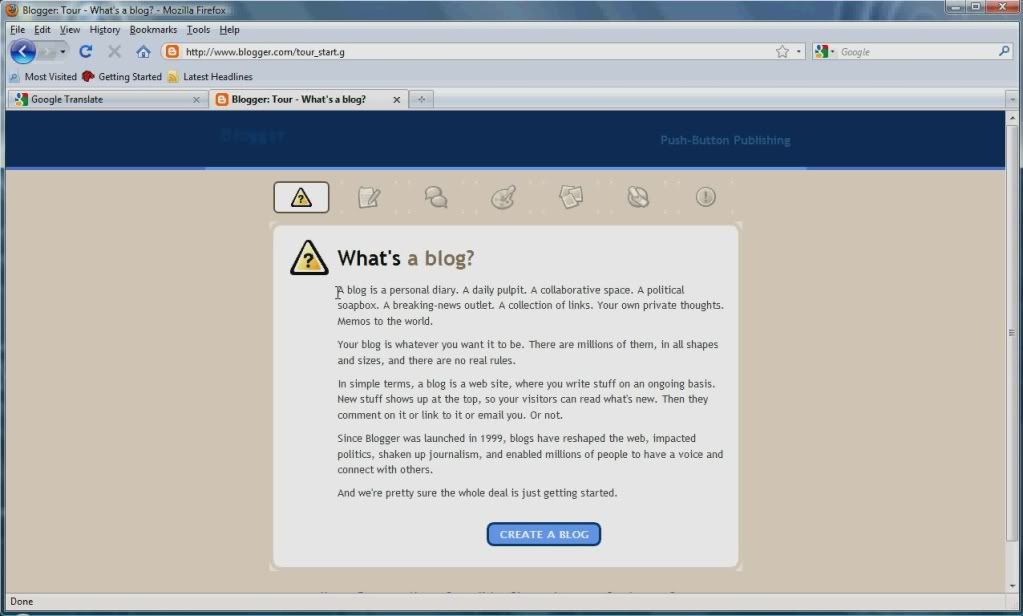1023x616 pixels.
Task: Open the list-all-tabs dropdown arrow
Action: (1012, 99)
